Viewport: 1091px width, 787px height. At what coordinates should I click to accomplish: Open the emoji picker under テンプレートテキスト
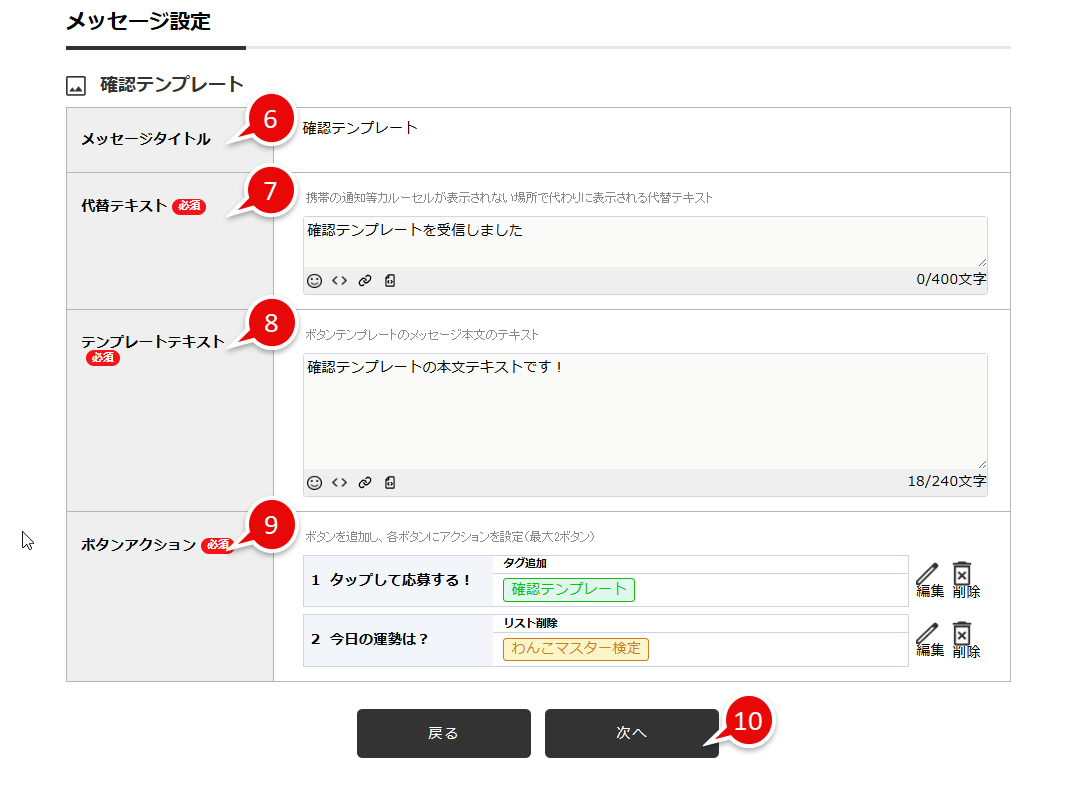click(315, 482)
